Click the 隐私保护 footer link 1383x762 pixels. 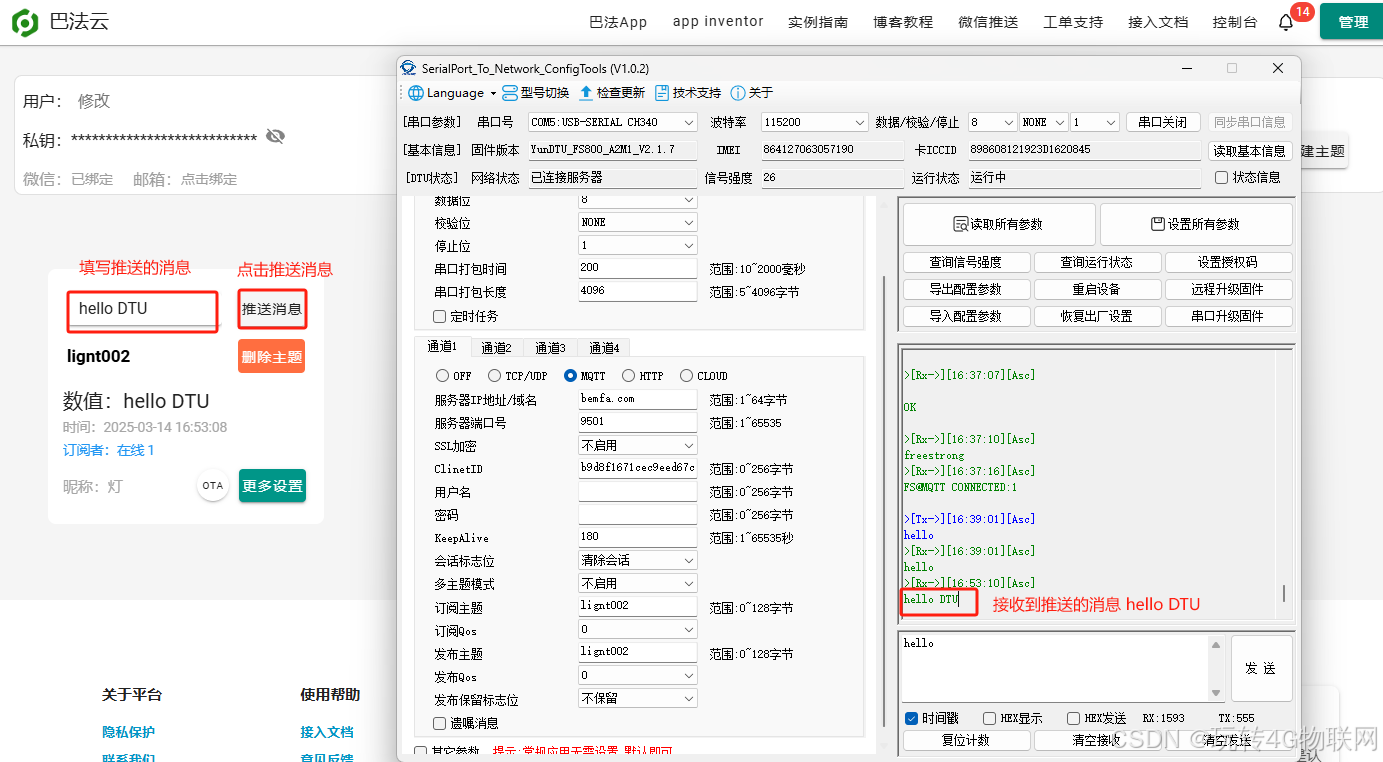[128, 732]
